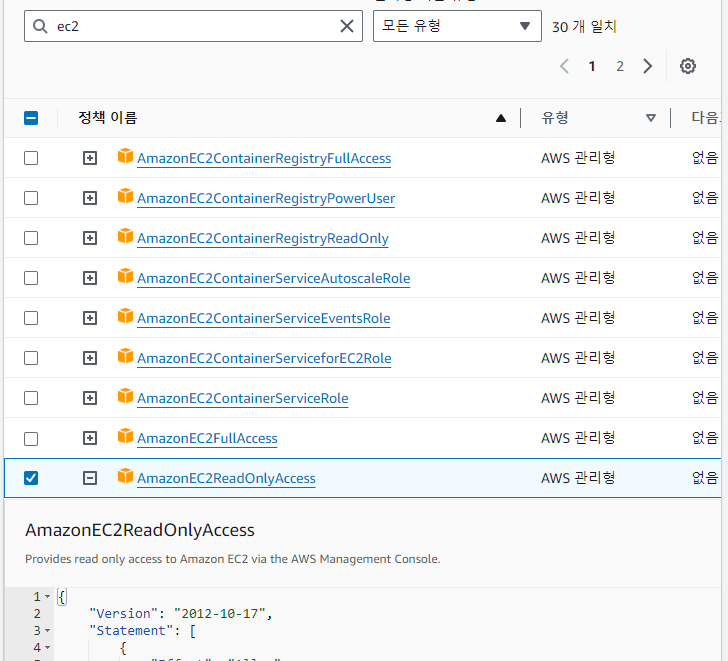Expand AmazonEC2ContainerRegistryFullAccess policy details

(90, 158)
